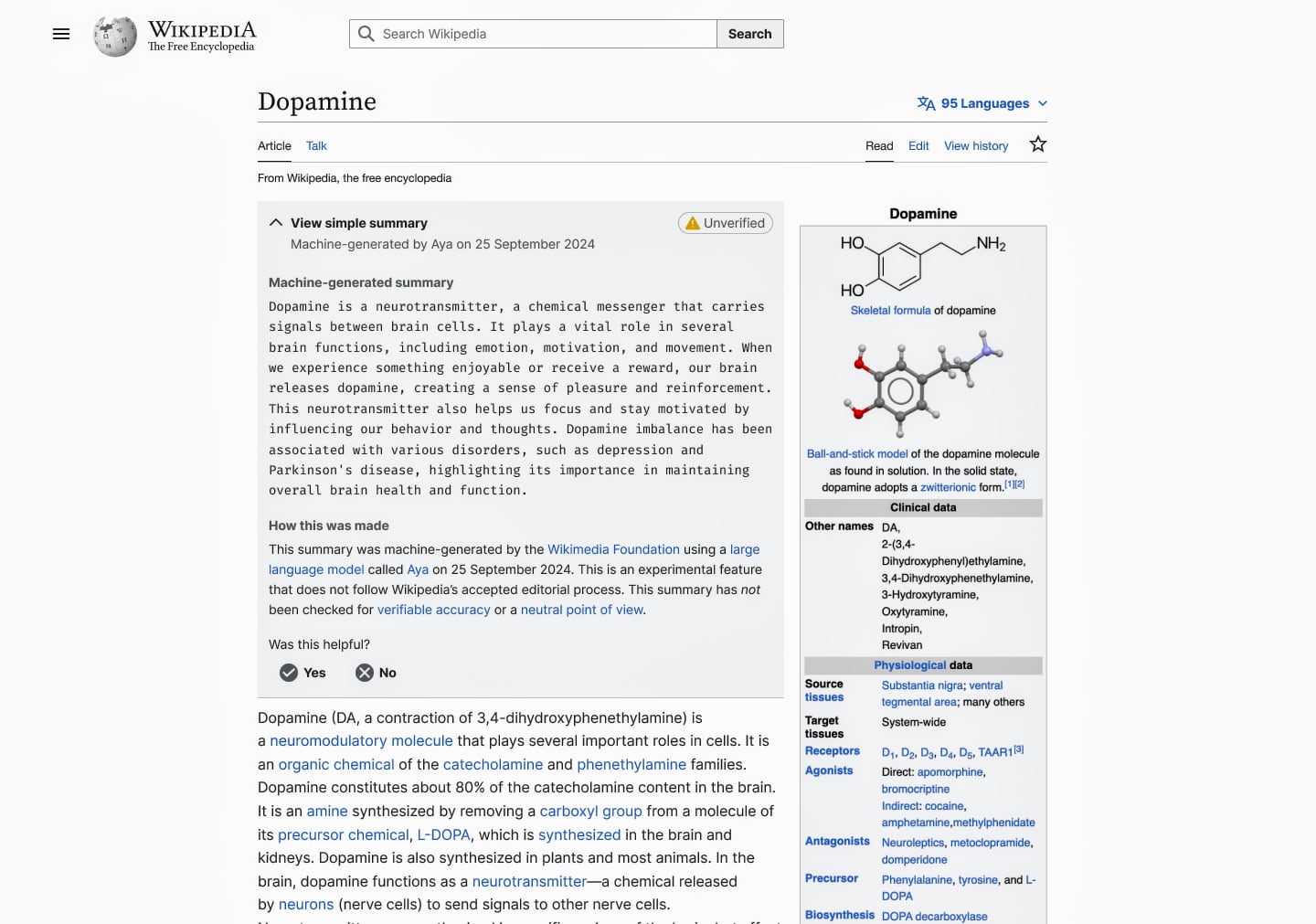Open the Skeletal formula link
The height and width of the screenshot is (924, 1316).
click(890, 311)
